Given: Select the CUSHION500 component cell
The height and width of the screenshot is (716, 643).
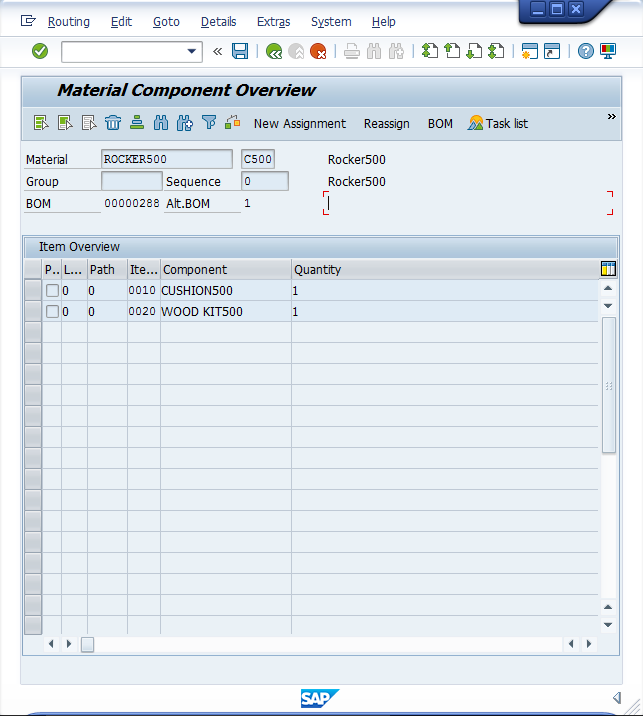Looking at the screenshot, I should tap(226, 290).
